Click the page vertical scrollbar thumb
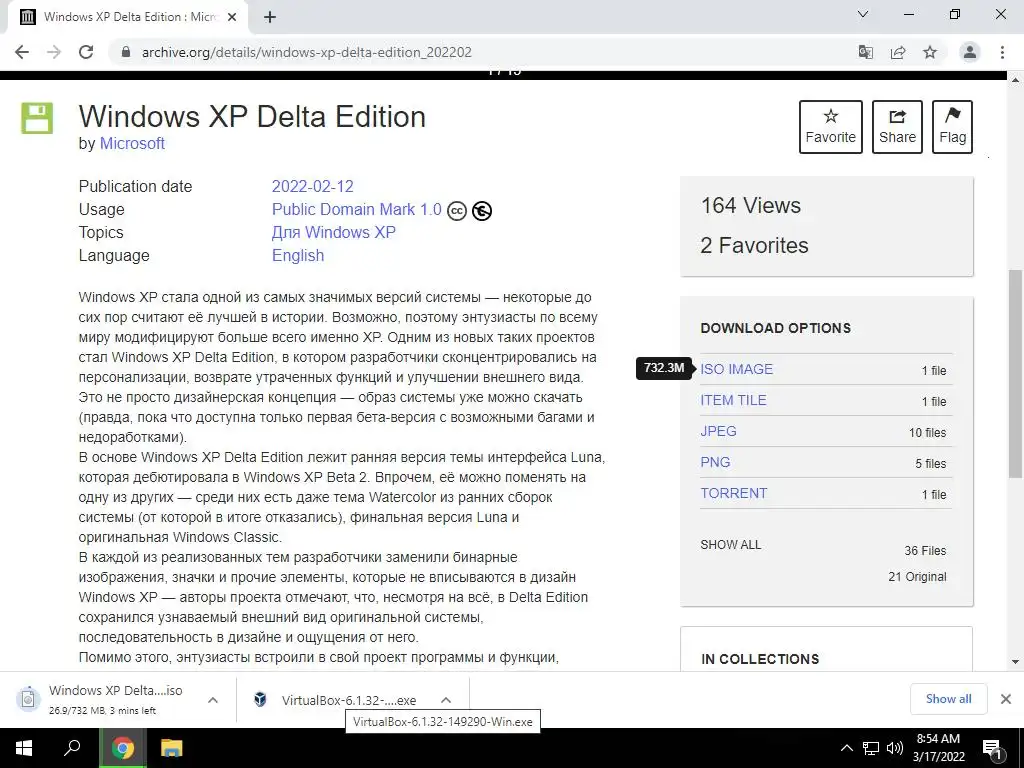This screenshot has width=1024, height=768. pos(1015,374)
